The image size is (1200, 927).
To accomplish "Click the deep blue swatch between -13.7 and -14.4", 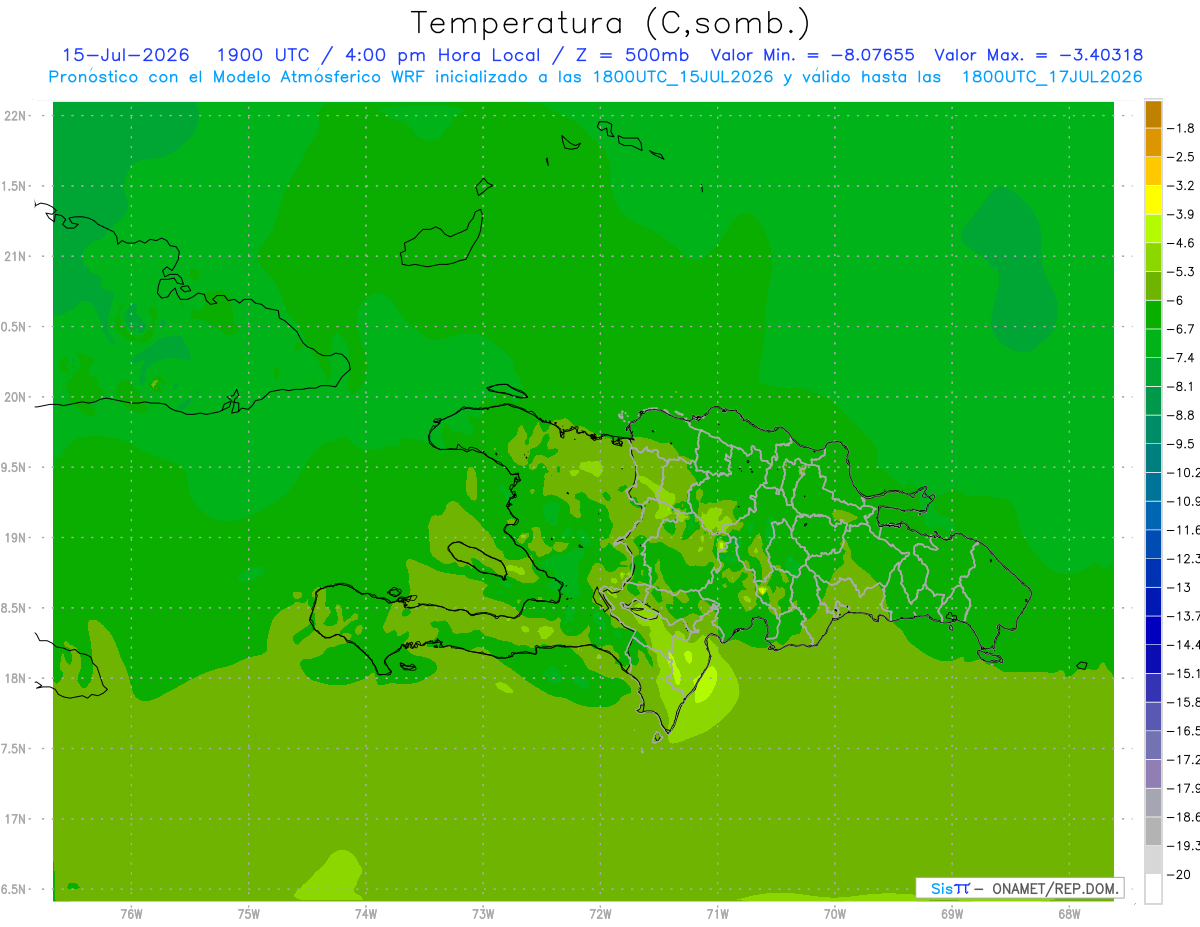I will (x=1153, y=630).
